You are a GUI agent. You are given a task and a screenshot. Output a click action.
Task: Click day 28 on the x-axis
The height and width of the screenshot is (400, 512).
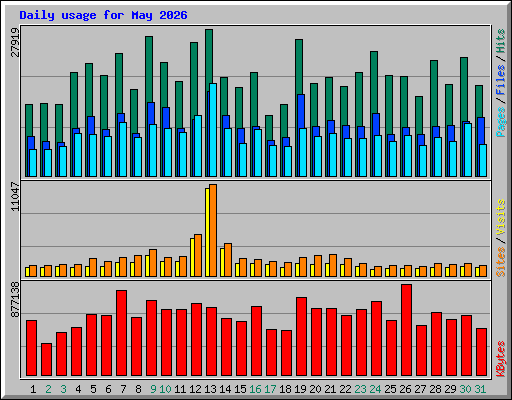(435, 389)
